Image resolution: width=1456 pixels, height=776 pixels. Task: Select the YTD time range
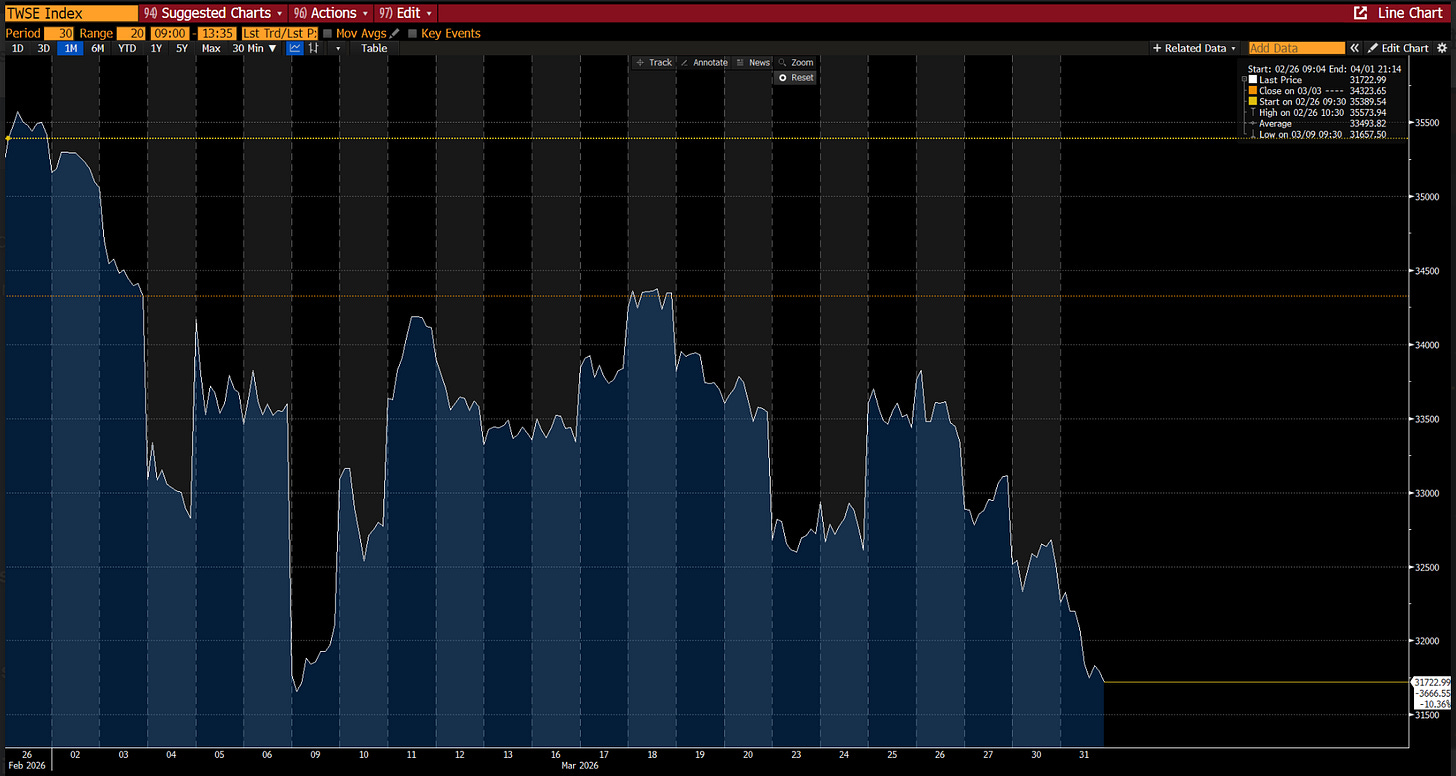click(x=127, y=48)
